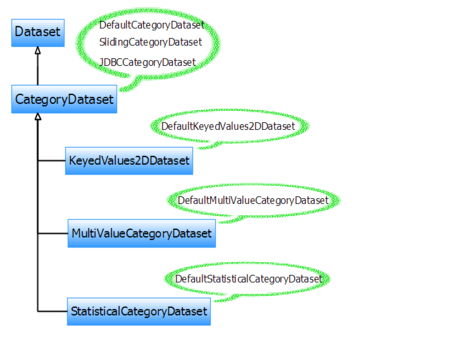
Task: Click SlidingCategoryDataset text in callout
Action: (x=150, y=42)
